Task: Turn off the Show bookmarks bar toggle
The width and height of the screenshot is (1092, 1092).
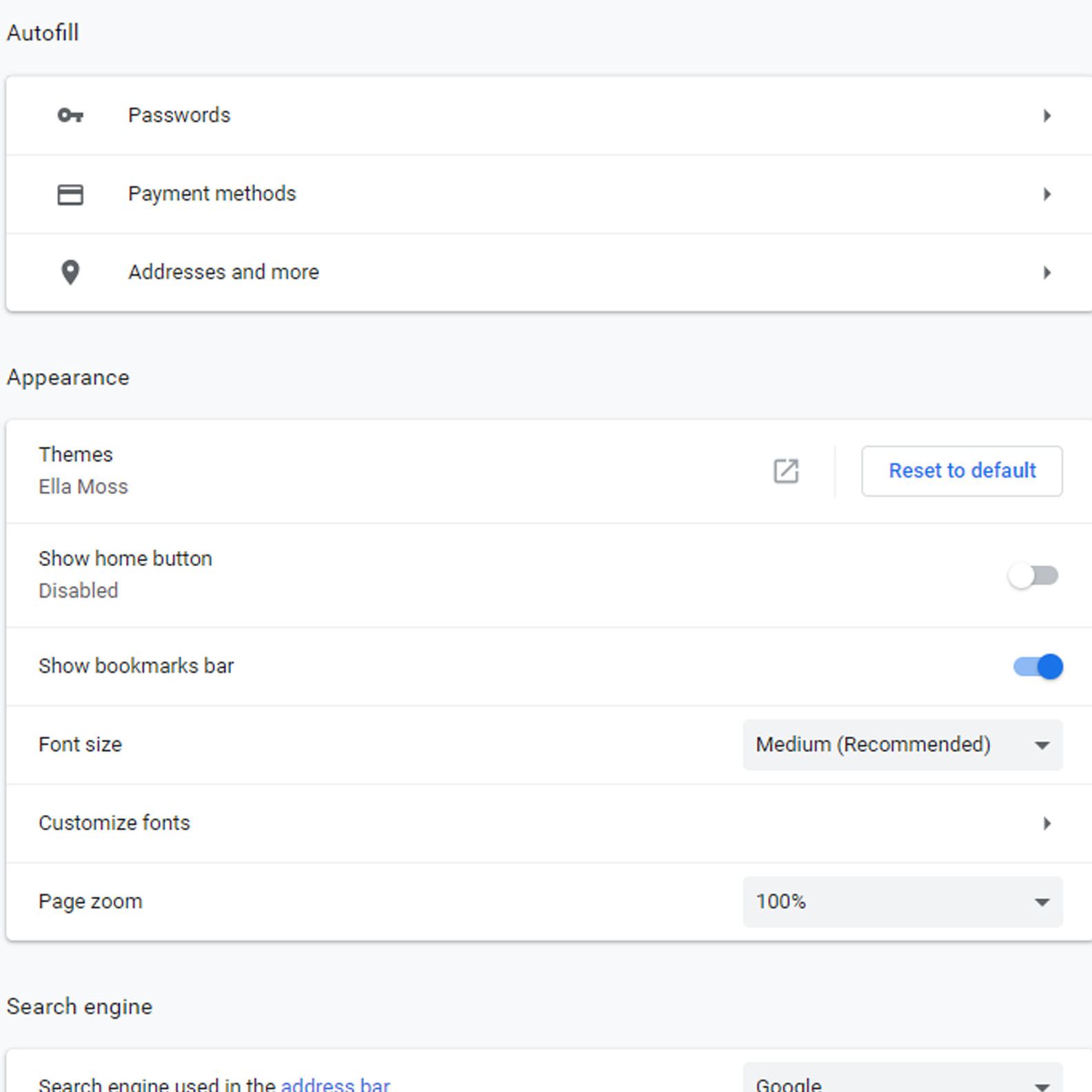Action: coord(1038,667)
